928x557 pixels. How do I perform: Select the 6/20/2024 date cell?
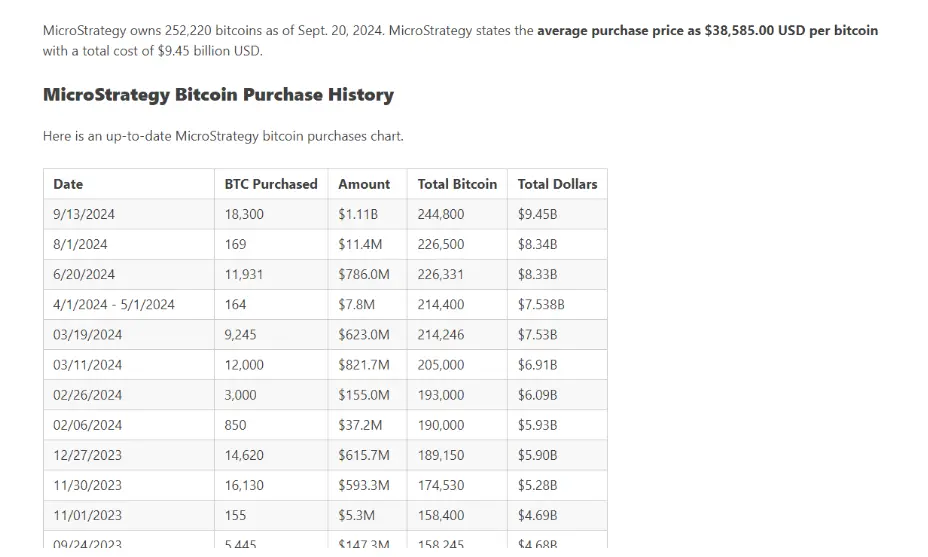pyautogui.click(x=84, y=274)
